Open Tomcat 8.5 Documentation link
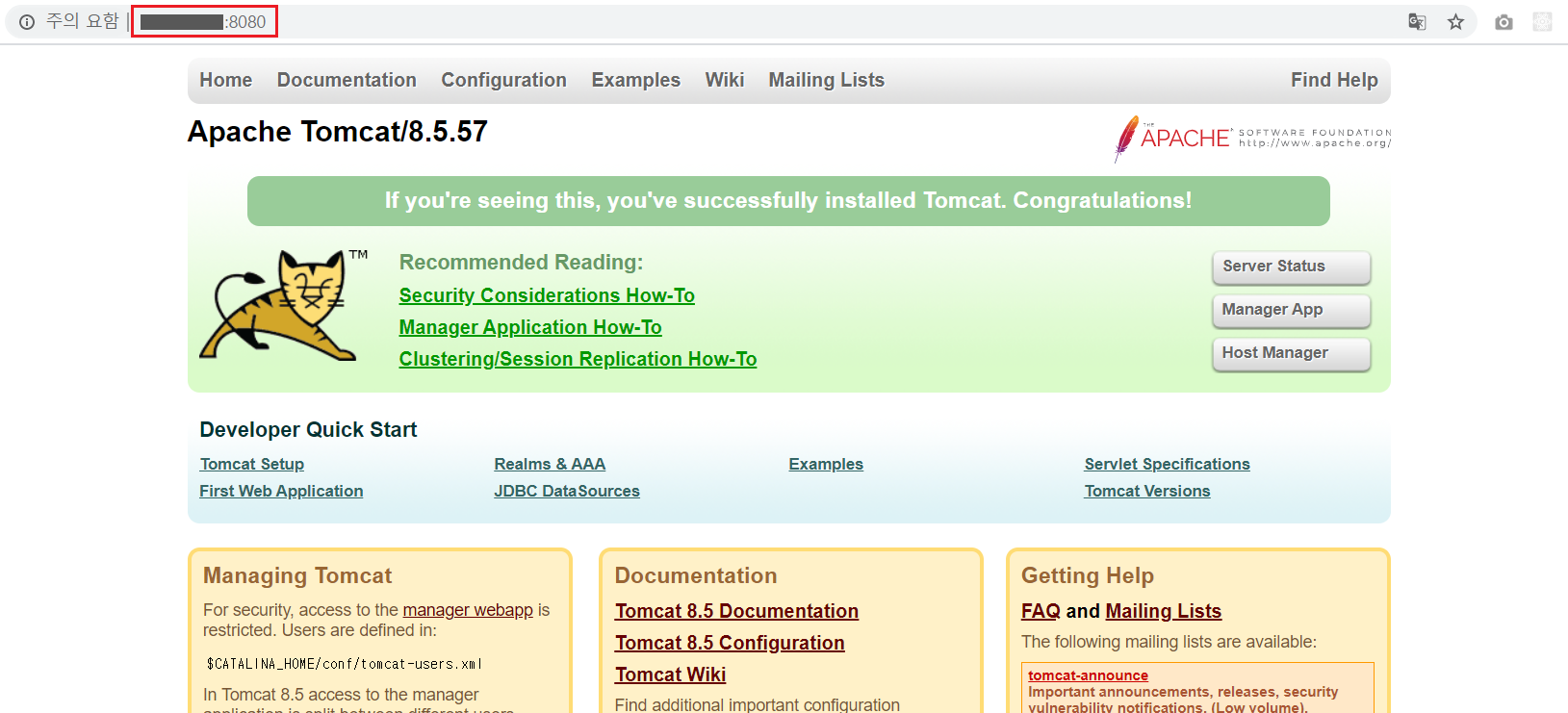1568x713 pixels. [x=736, y=611]
